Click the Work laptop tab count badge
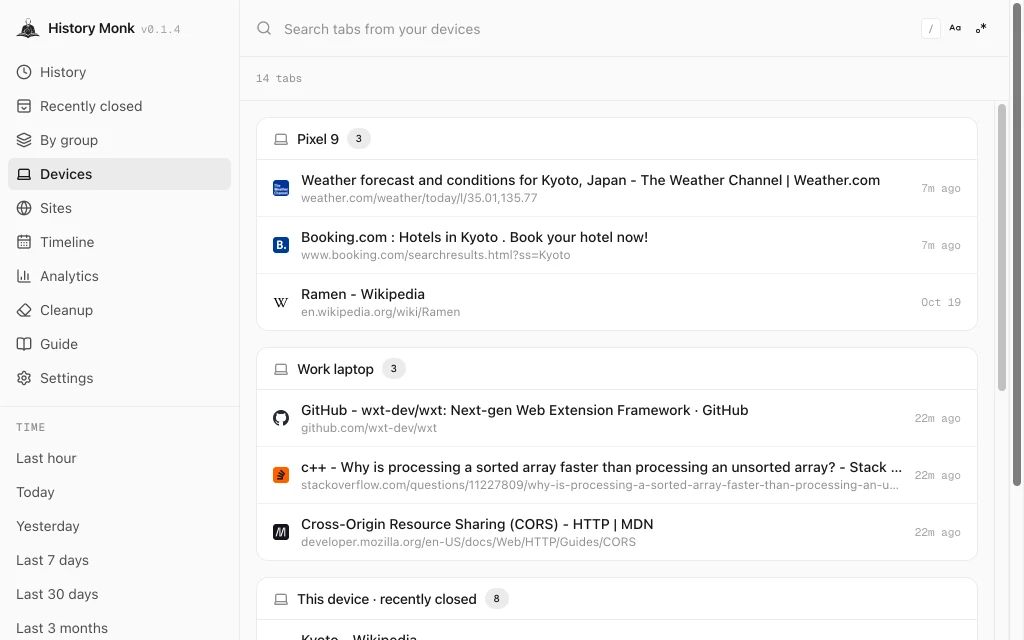The image size is (1024, 640). pyautogui.click(x=393, y=368)
